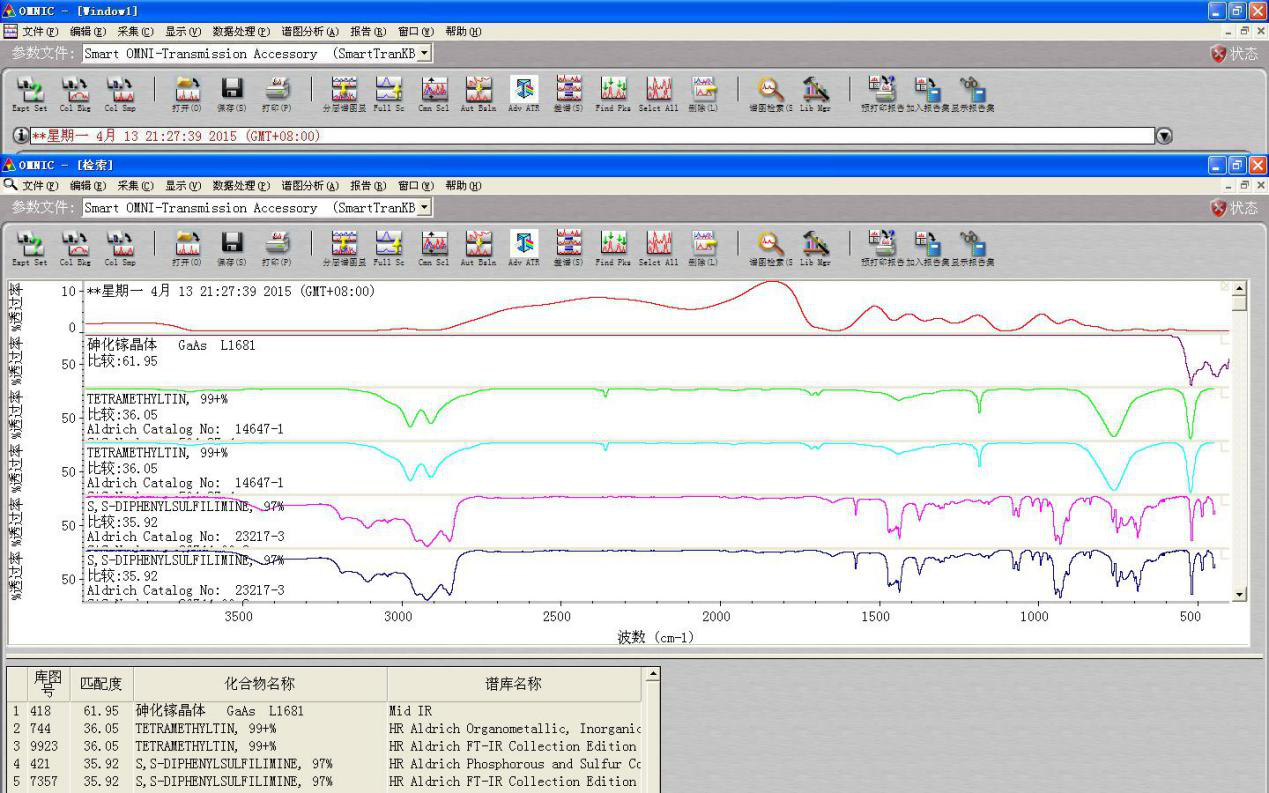Click Expt Set icon in Window1 toolbar
Screen dimensions: 1269x793
click(x=30, y=92)
